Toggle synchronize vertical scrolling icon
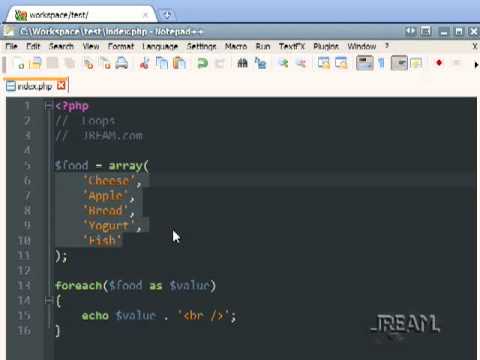480x360 pixels. [x=323, y=63]
